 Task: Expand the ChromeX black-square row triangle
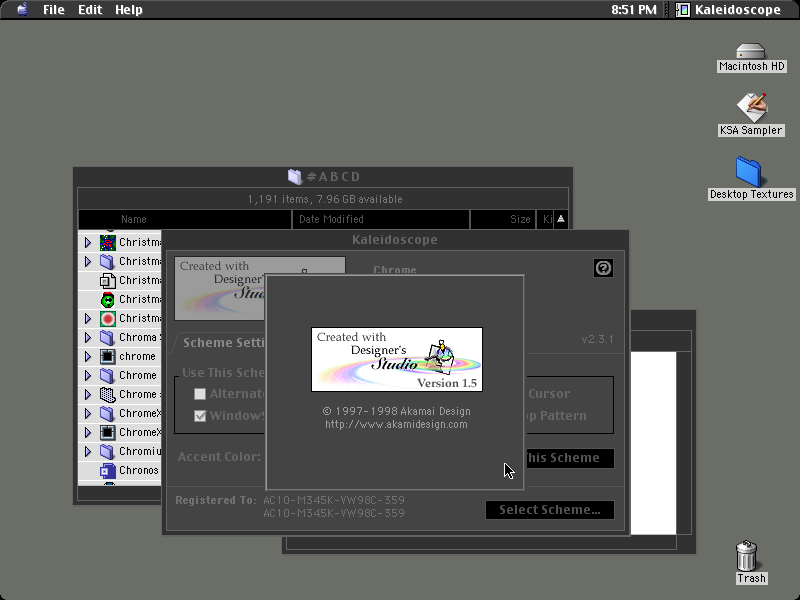pyautogui.click(x=88, y=432)
